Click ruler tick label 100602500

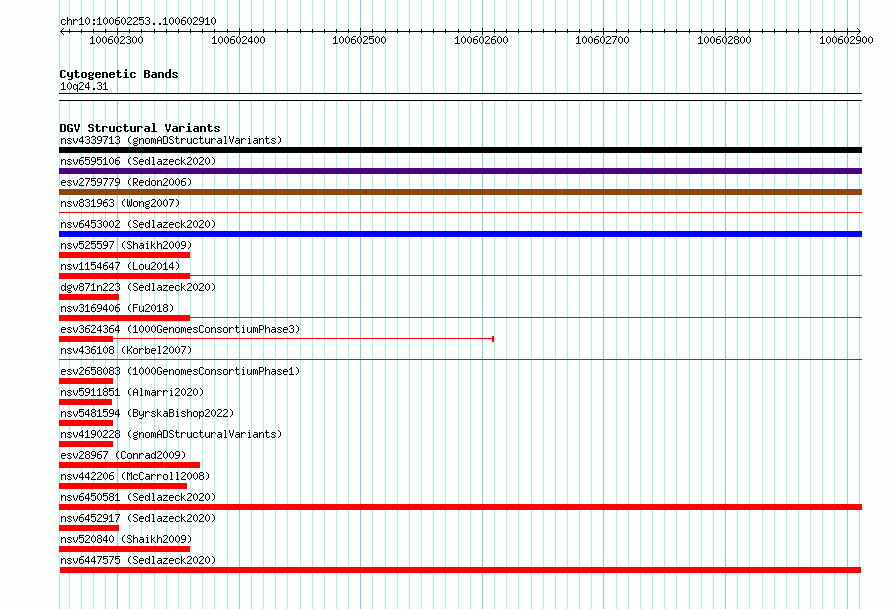coord(359,40)
